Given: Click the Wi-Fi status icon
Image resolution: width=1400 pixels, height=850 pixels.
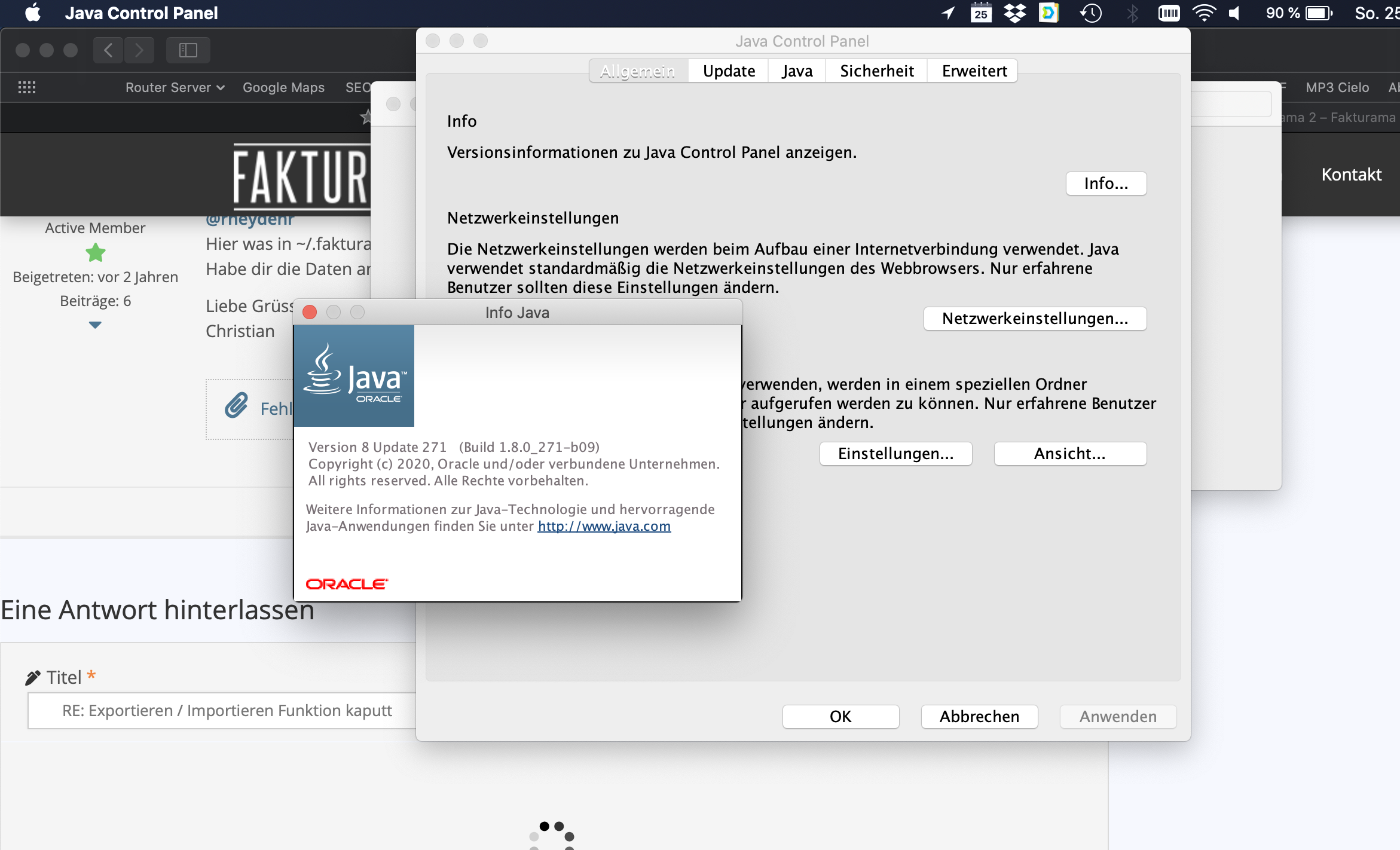Looking at the screenshot, I should [1204, 13].
